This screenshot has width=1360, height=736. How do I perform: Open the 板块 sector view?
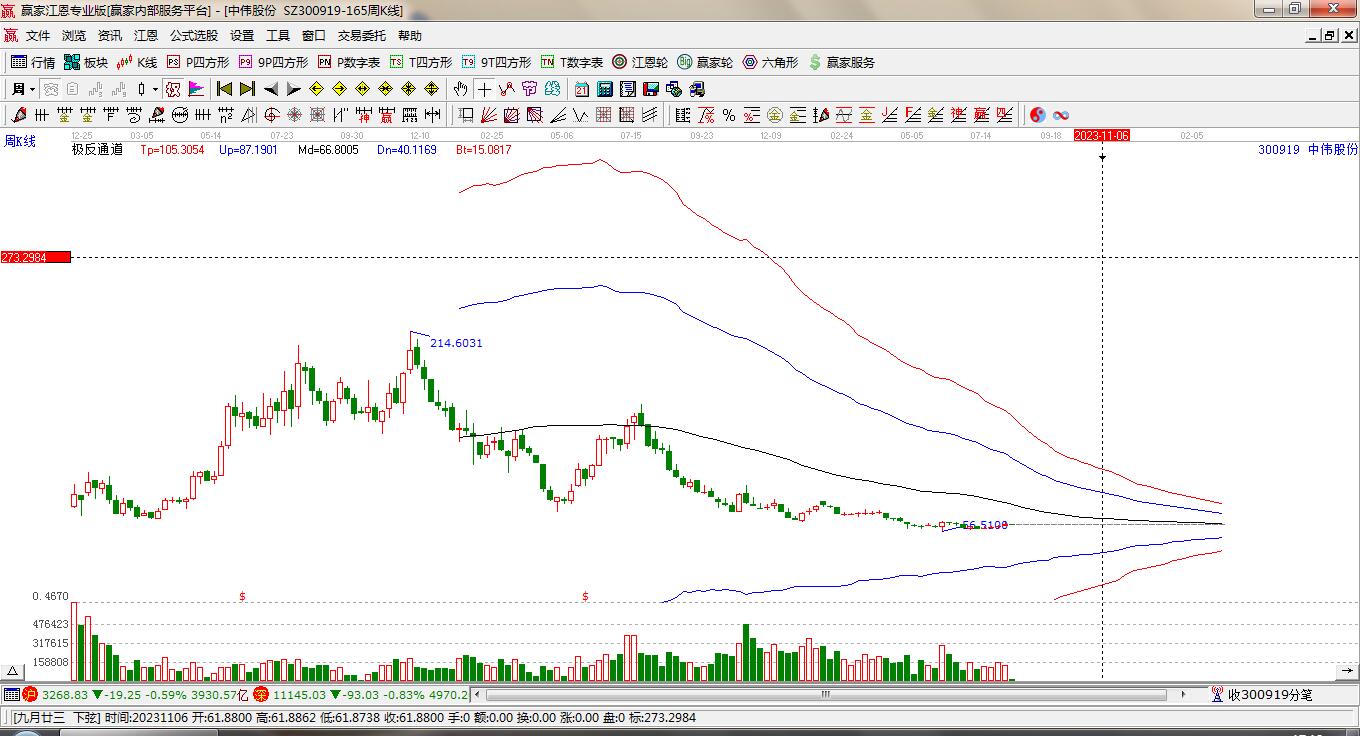(x=86, y=62)
